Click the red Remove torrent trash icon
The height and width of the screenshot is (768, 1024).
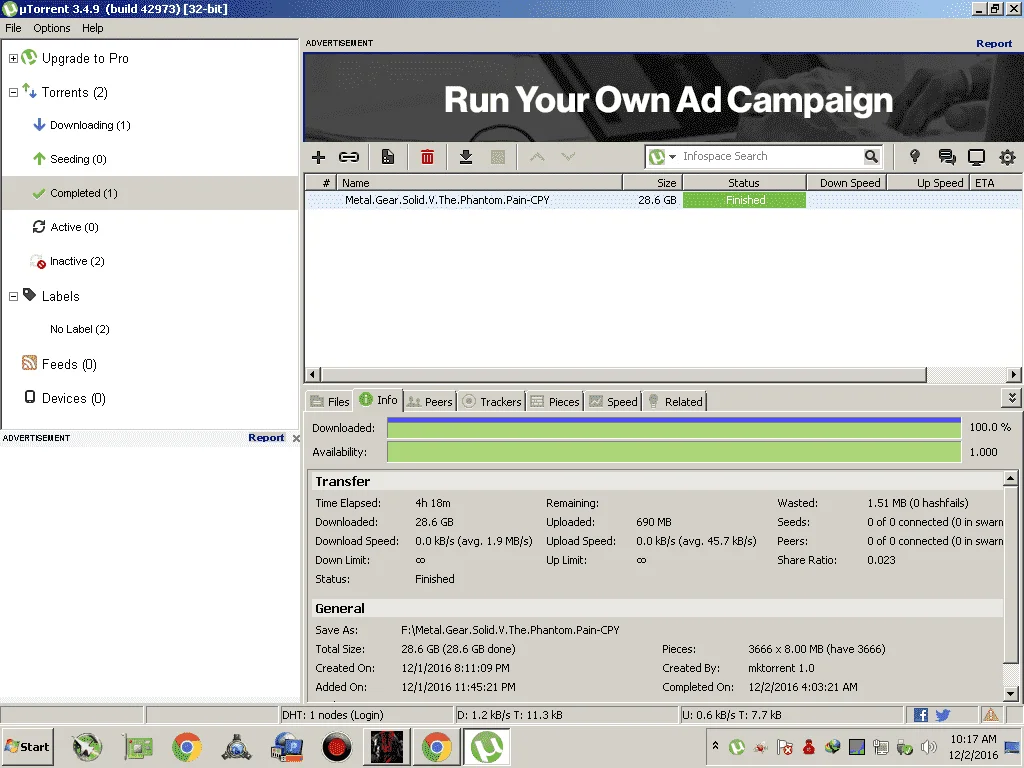pyautogui.click(x=427, y=157)
